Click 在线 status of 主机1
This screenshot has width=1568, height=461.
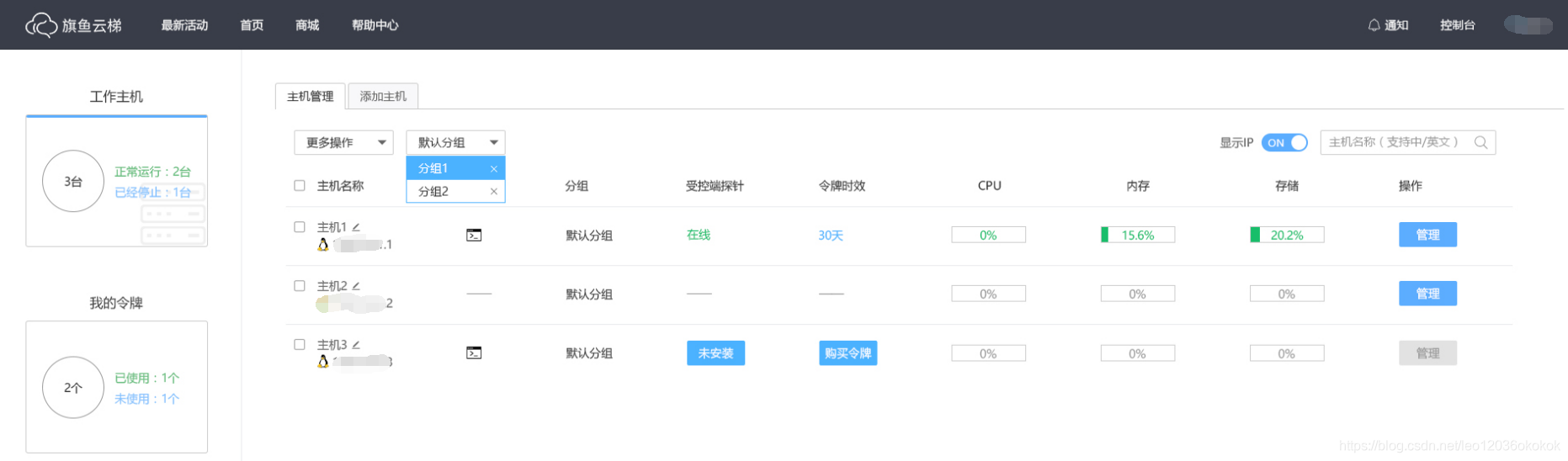[x=699, y=235]
